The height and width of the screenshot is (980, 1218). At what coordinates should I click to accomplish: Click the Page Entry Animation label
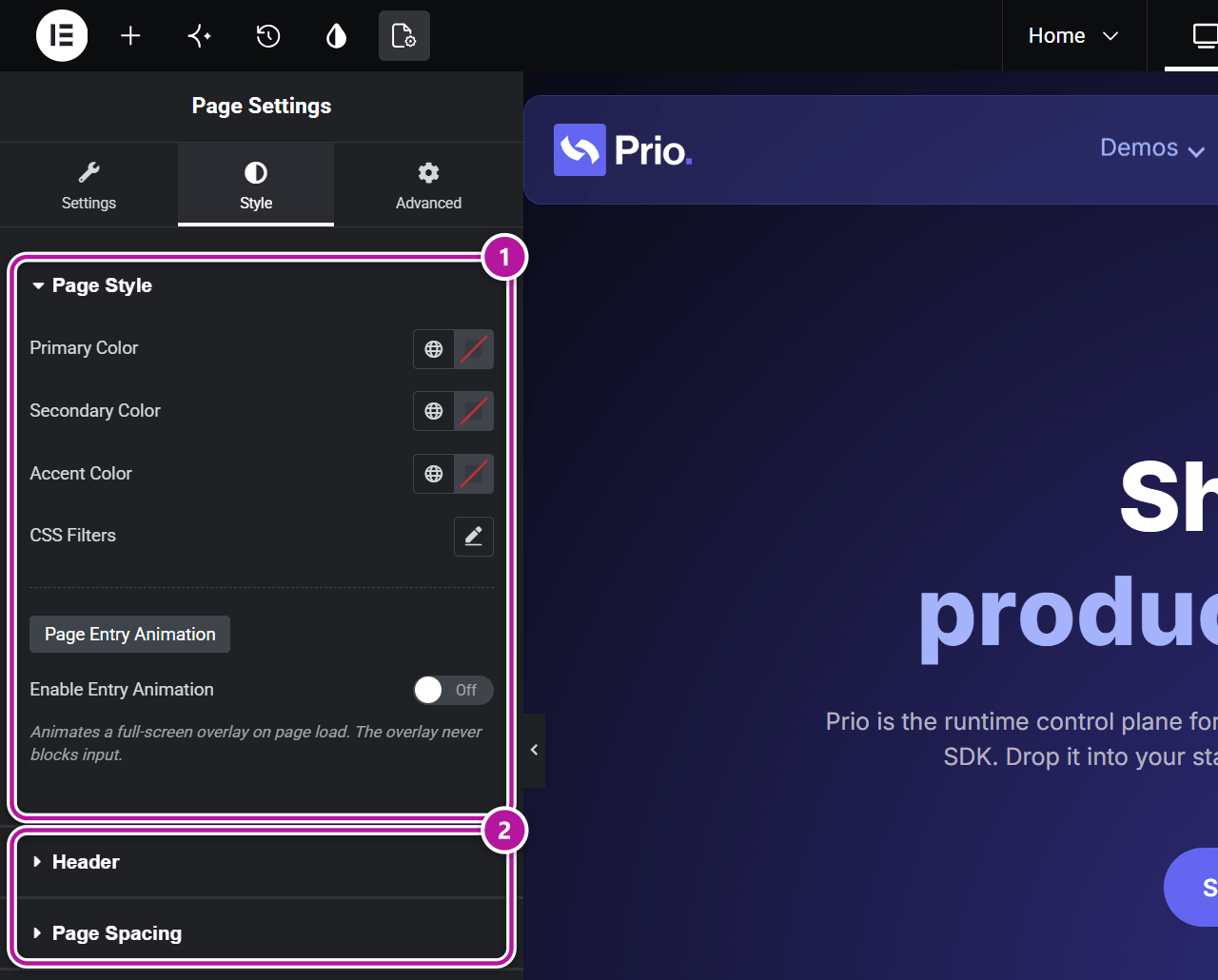[x=130, y=635]
